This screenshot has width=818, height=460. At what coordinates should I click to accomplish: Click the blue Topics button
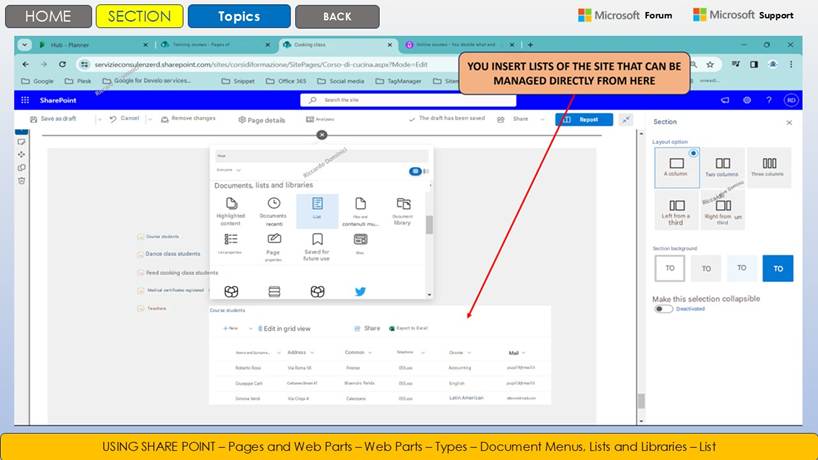click(x=239, y=16)
